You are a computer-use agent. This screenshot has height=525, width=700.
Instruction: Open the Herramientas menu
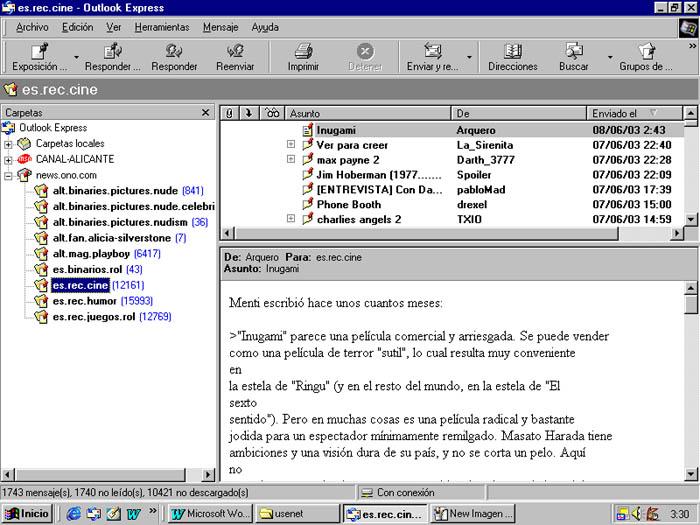pos(162,27)
